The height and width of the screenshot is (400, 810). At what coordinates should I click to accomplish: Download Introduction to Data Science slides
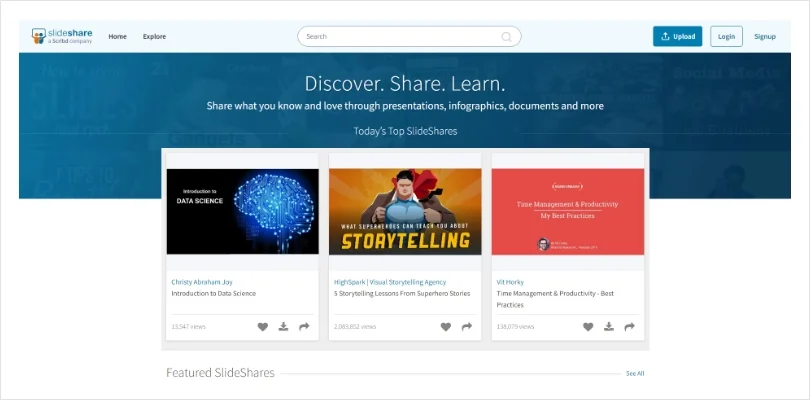pos(283,326)
